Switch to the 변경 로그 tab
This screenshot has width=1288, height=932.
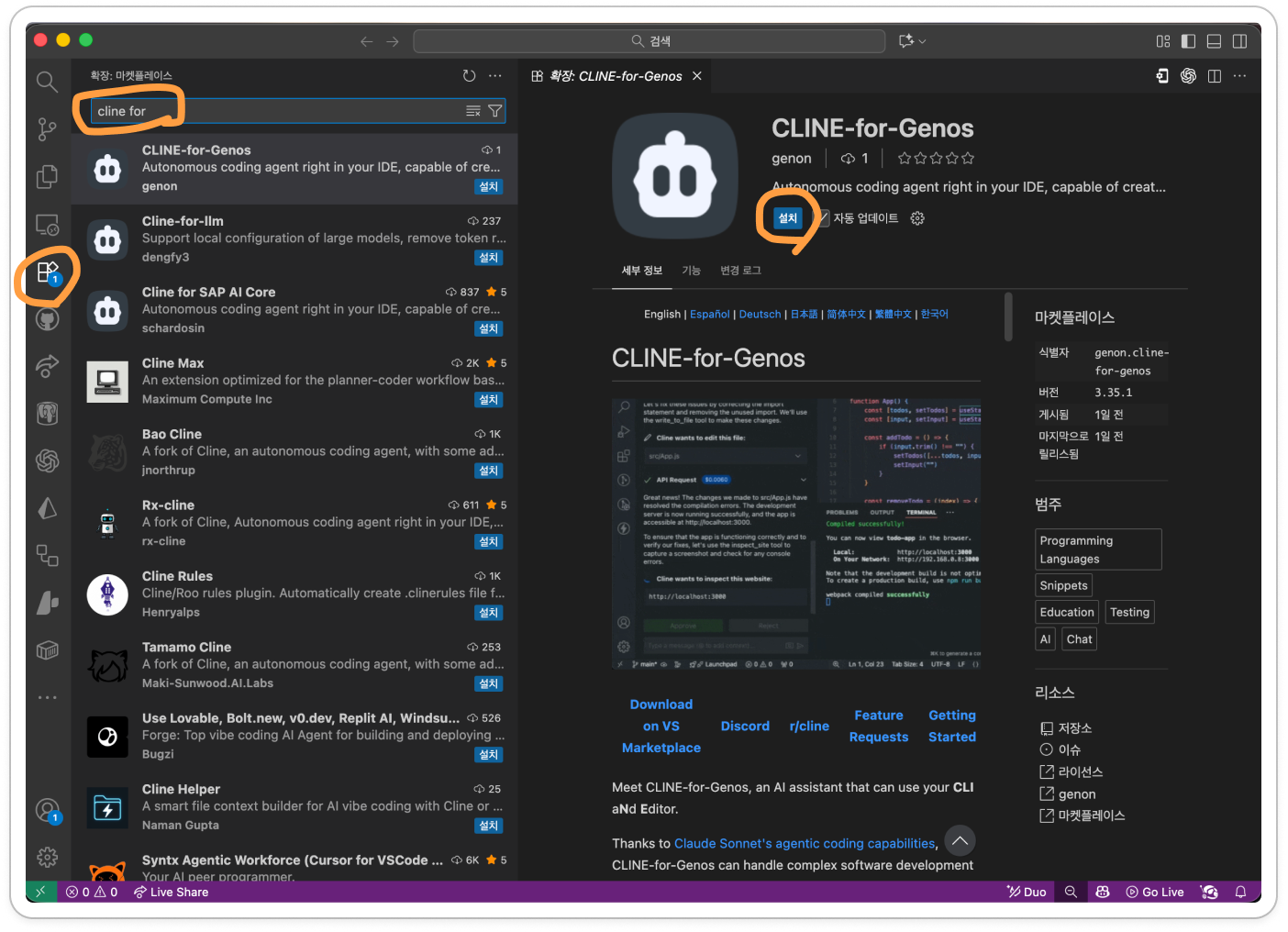click(x=740, y=271)
